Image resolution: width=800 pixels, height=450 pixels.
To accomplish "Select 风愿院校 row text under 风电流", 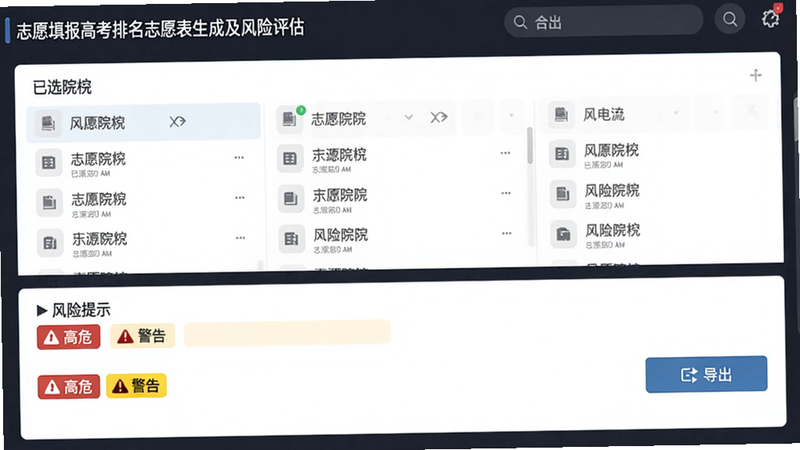I will [x=611, y=150].
